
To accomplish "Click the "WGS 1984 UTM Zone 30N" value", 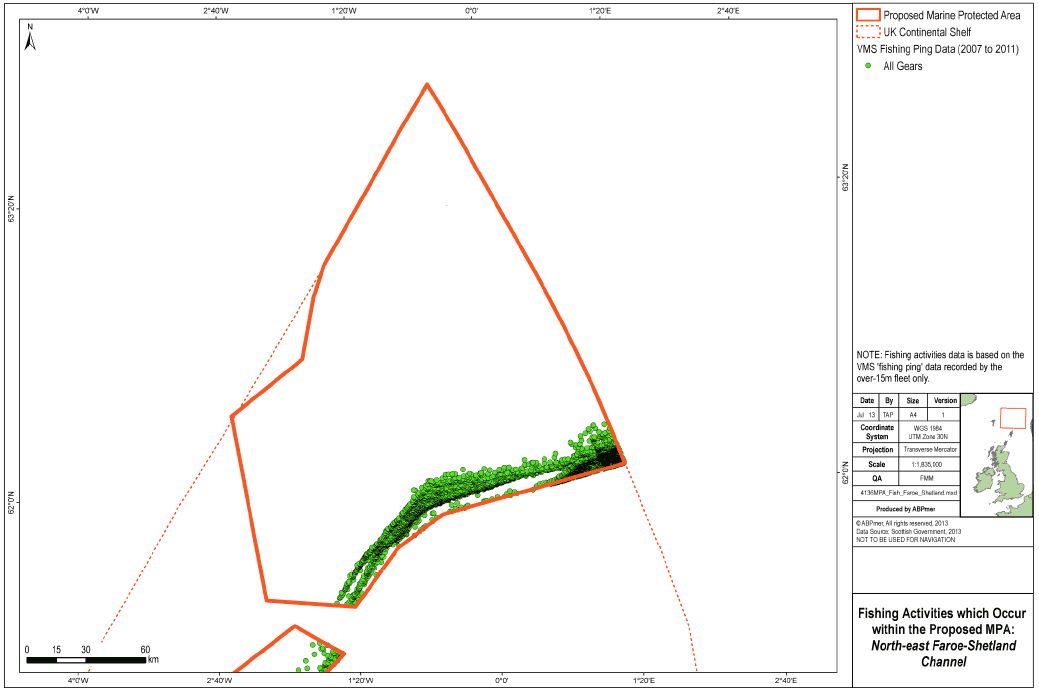I will tap(930, 432).
